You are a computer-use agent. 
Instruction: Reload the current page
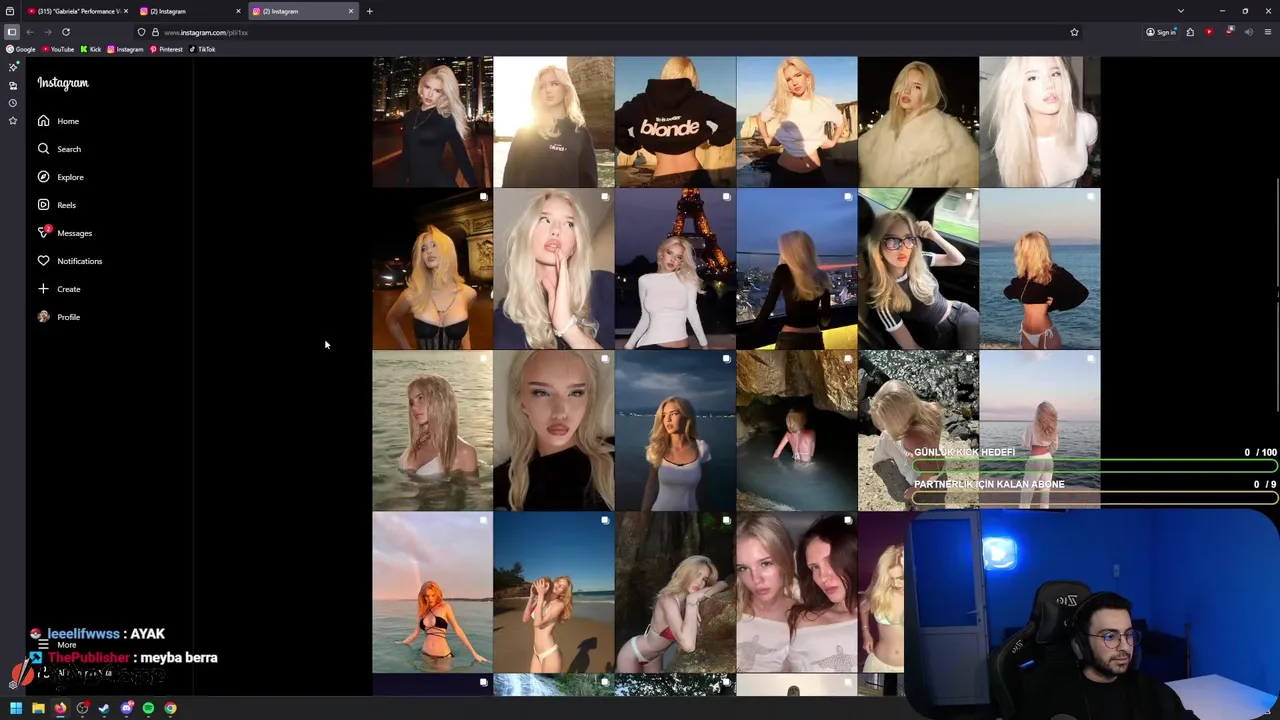tap(66, 32)
